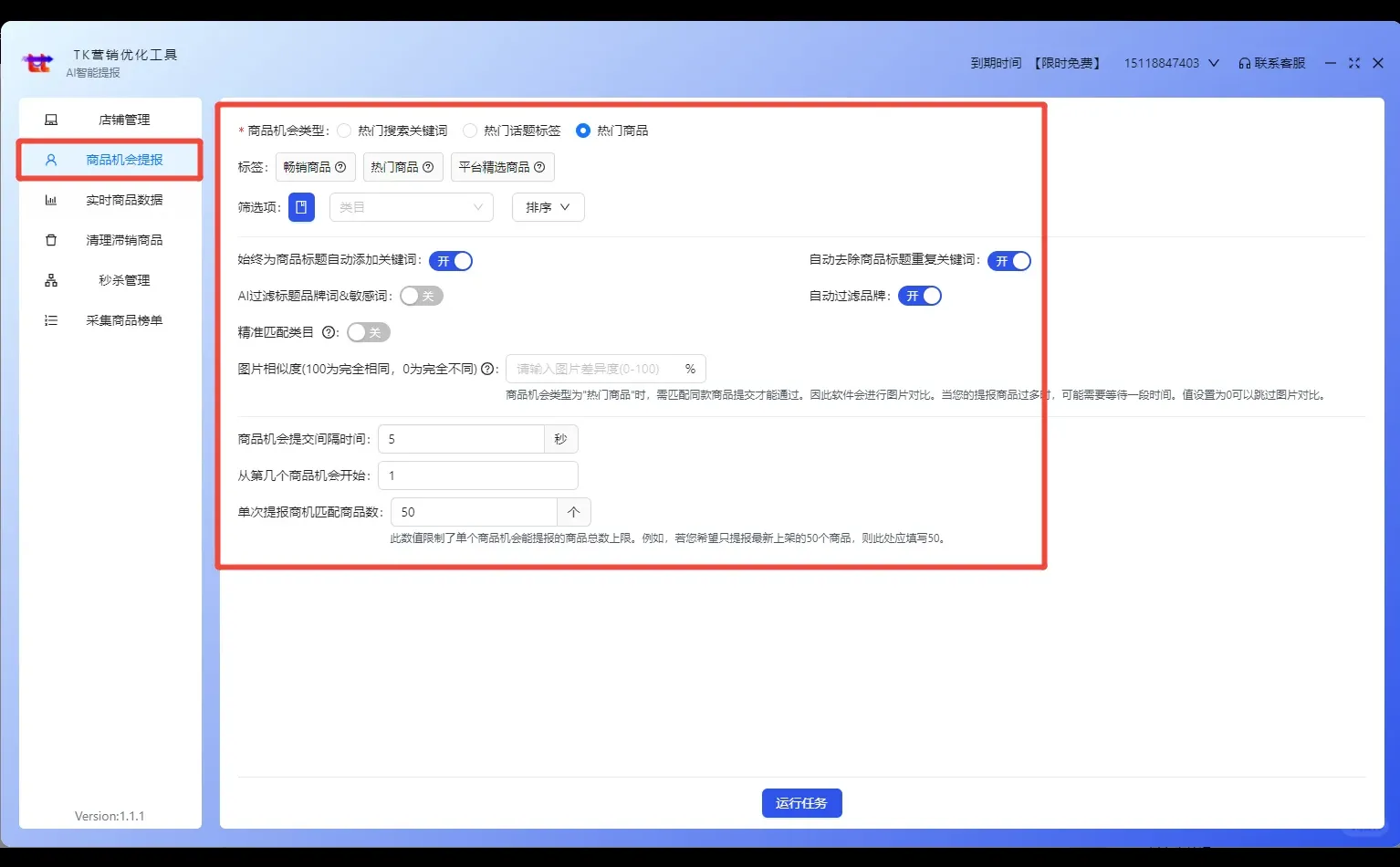Open the 实时商品数据 chart icon in sidebar
1400x867 pixels.
click(x=51, y=200)
